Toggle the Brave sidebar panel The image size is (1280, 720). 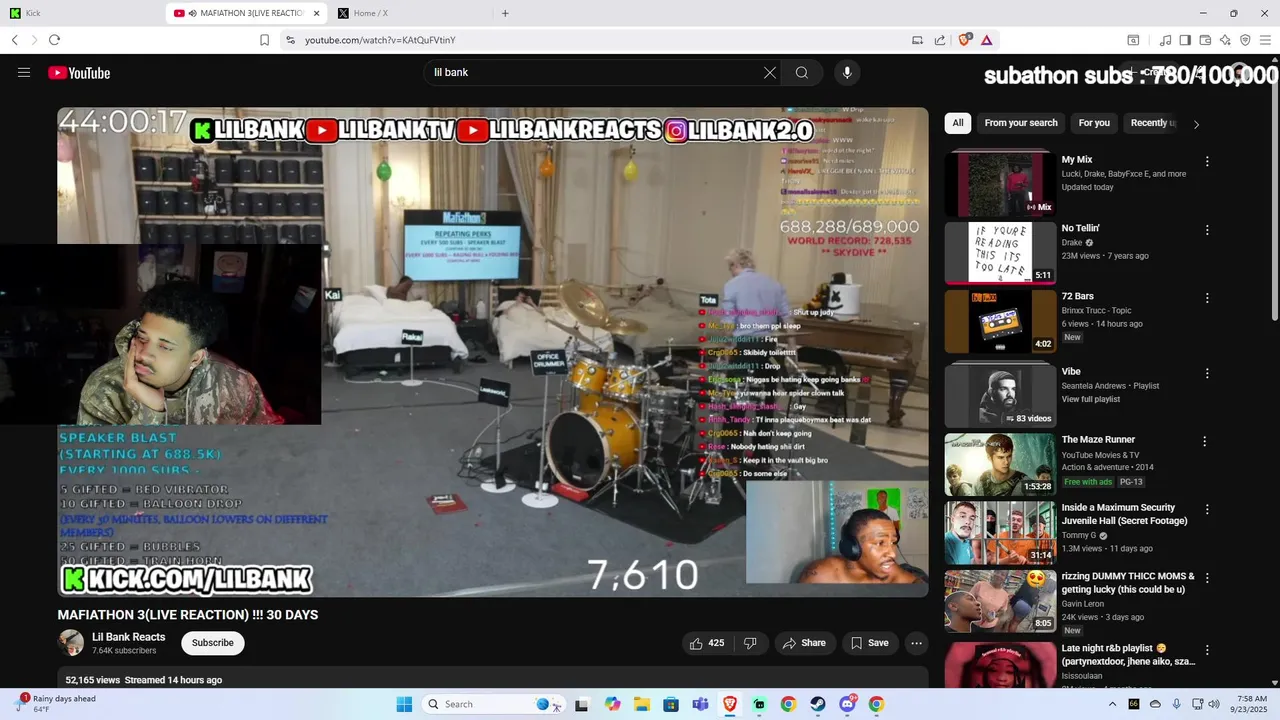(x=1185, y=40)
